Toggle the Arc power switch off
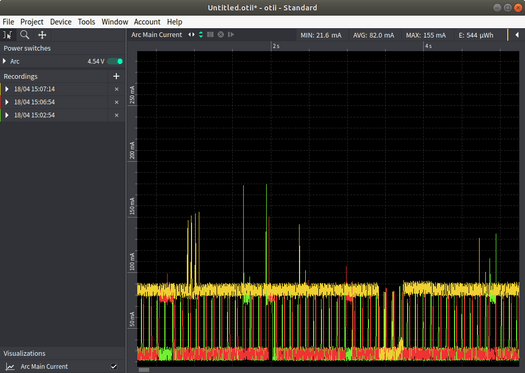525x373 pixels. pyautogui.click(x=115, y=61)
